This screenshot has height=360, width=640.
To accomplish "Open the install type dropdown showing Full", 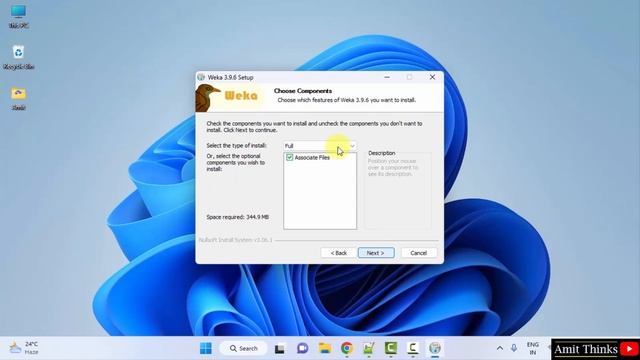I will 320,146.
